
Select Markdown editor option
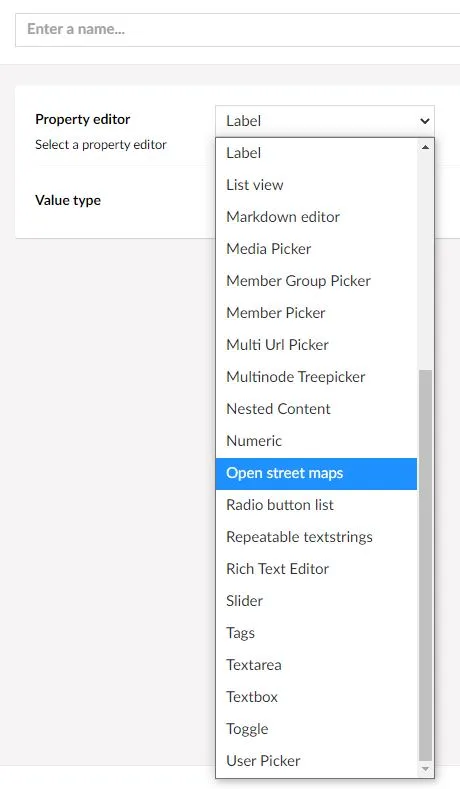coord(317,217)
